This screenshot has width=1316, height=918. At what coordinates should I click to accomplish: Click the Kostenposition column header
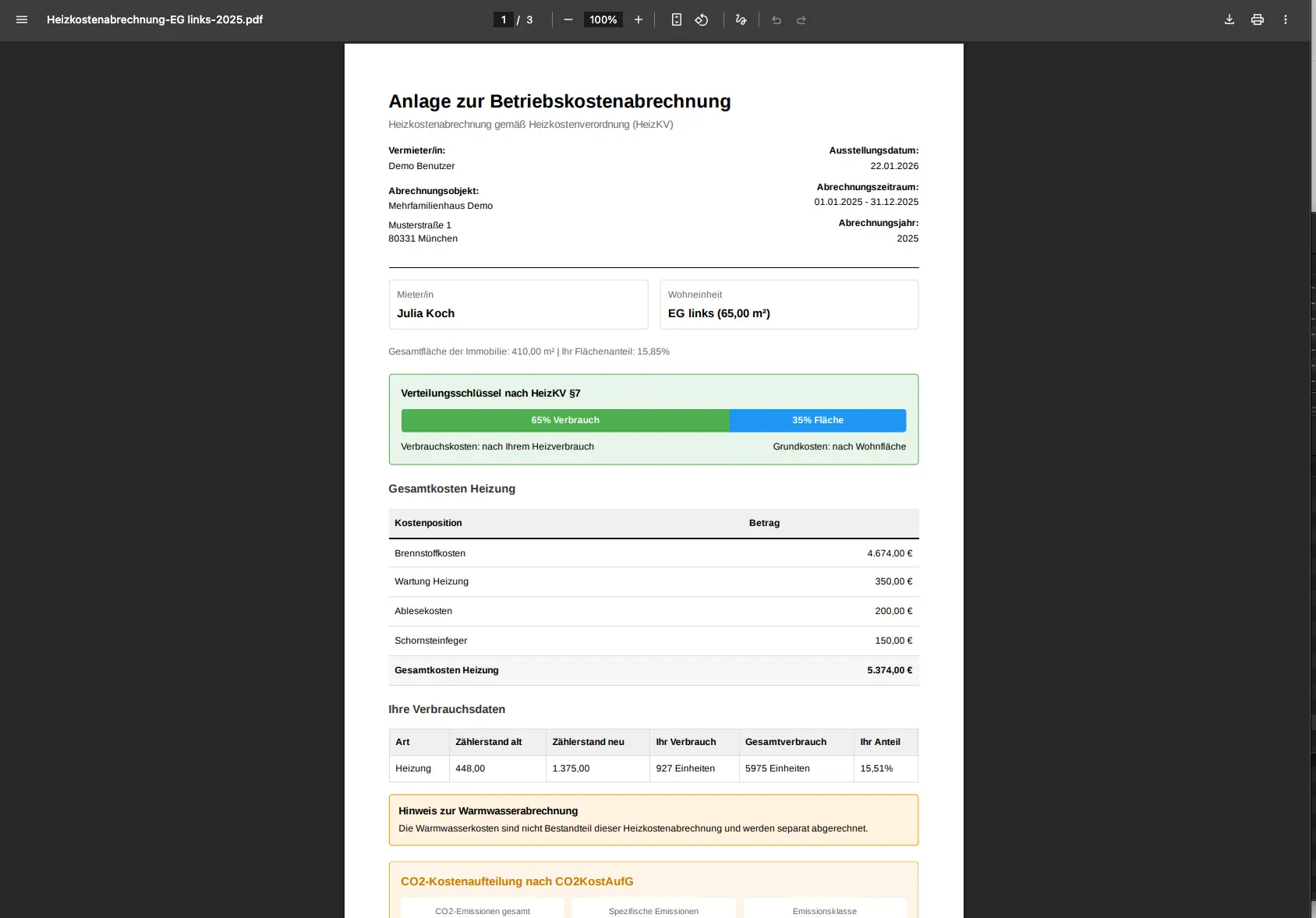pyautogui.click(x=428, y=523)
